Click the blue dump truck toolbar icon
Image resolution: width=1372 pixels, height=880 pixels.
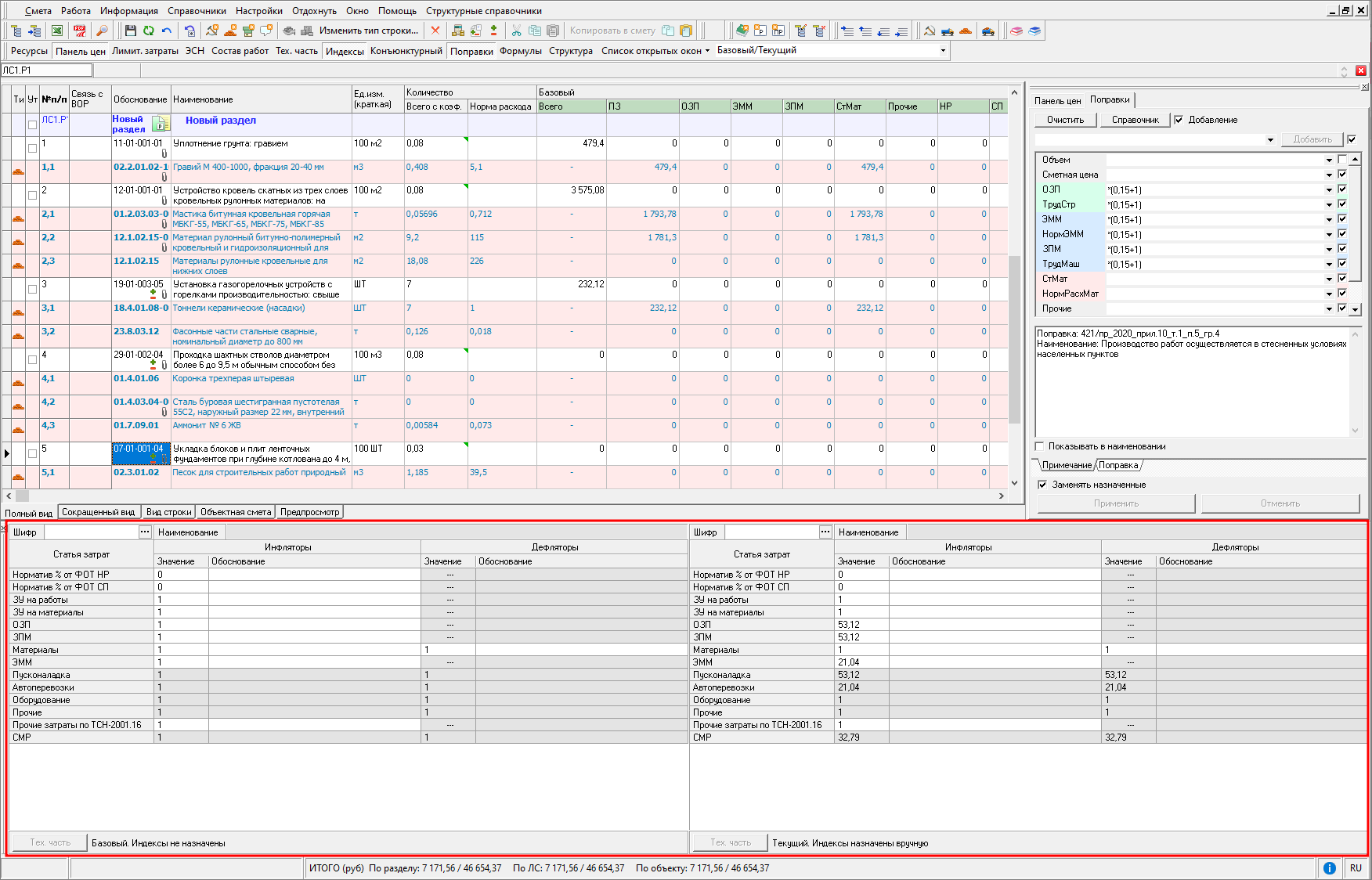click(948, 31)
